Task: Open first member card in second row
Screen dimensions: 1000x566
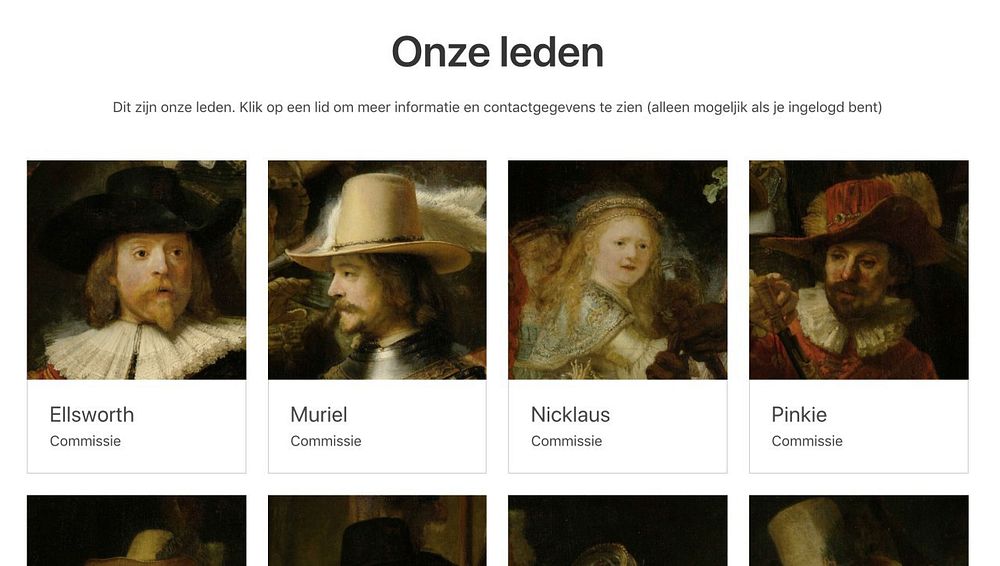Action: (x=136, y=531)
